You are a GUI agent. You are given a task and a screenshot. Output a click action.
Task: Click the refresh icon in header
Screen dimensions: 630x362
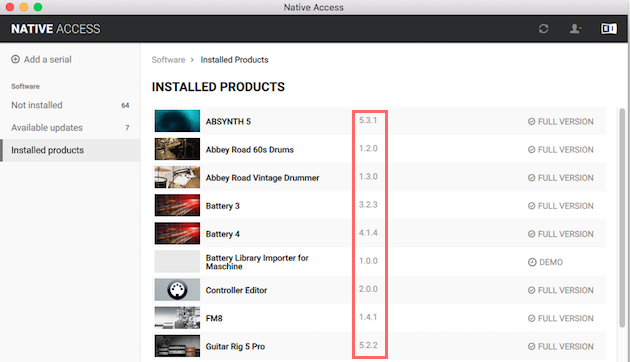click(543, 29)
